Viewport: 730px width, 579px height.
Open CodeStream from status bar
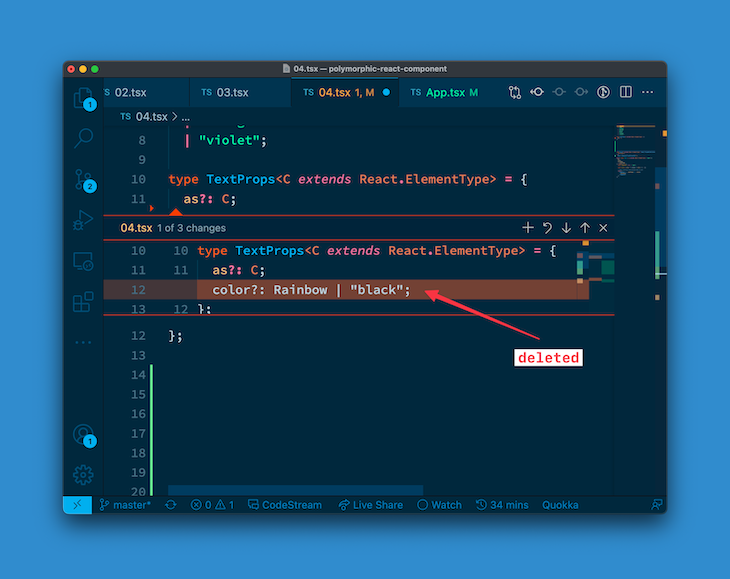285,505
